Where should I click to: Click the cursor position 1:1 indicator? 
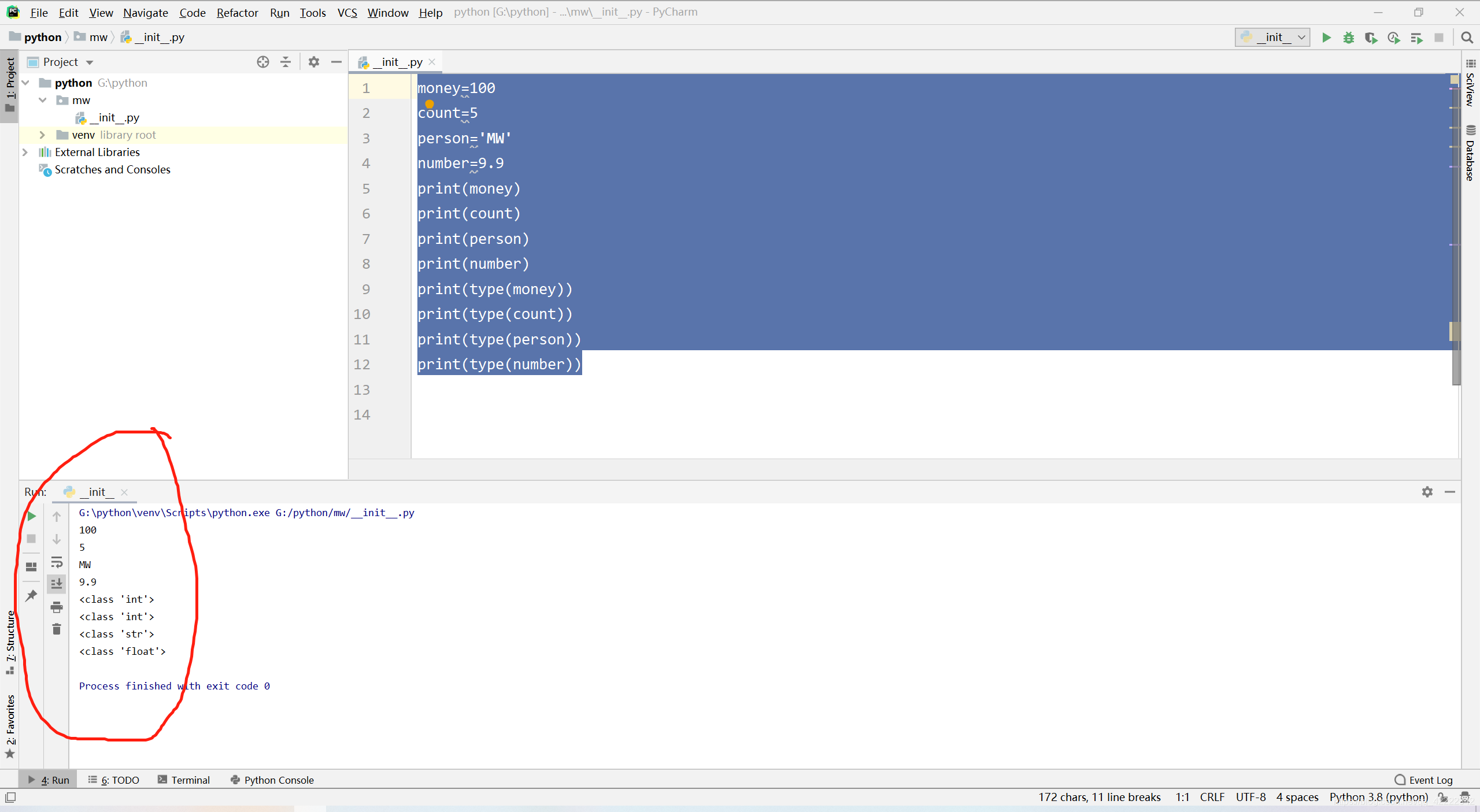coord(1182,798)
